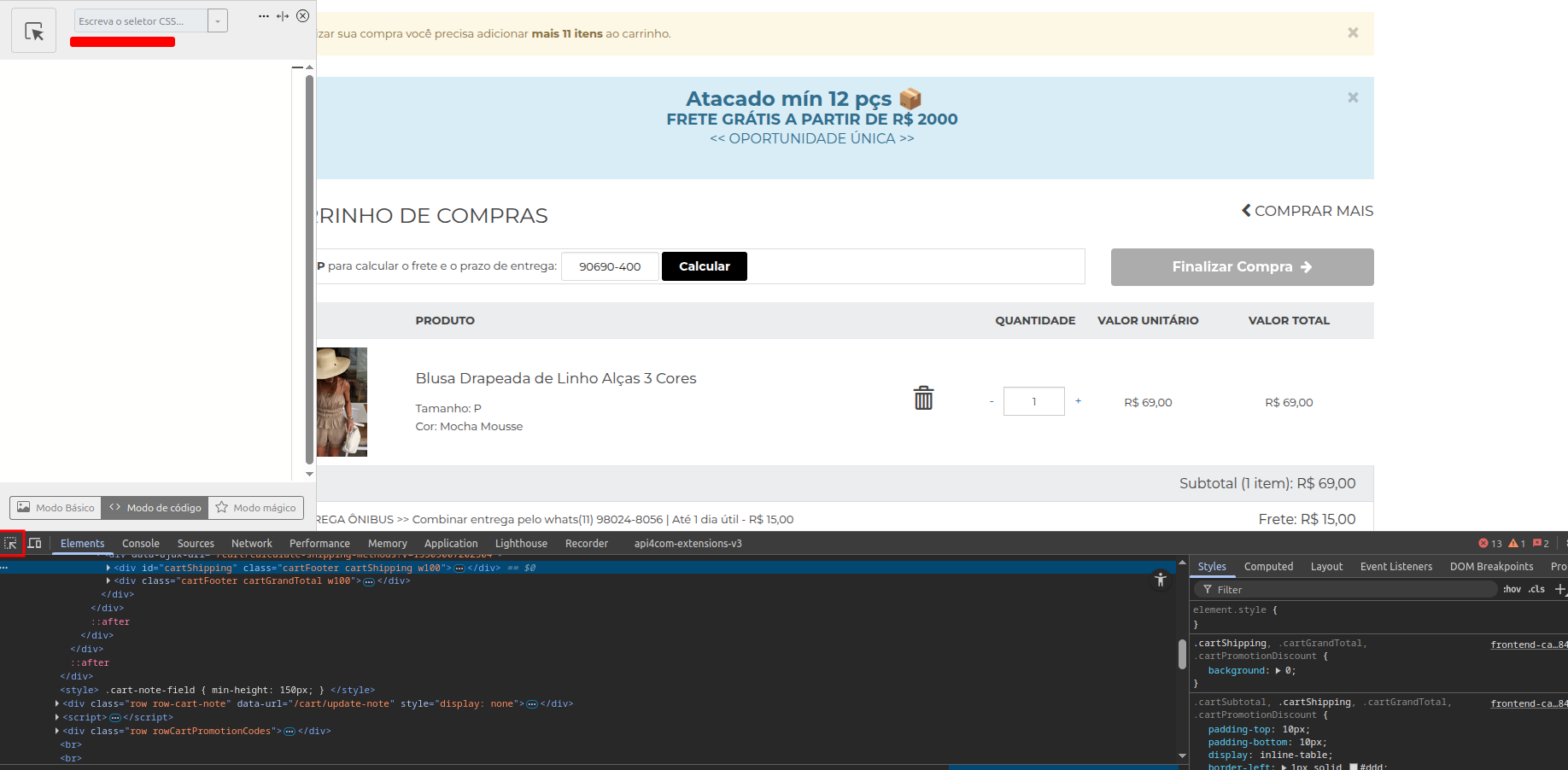This screenshot has height=770, width=1568.
Task: Expand the rowCartPromotionCodes div node
Action: pos(57,731)
